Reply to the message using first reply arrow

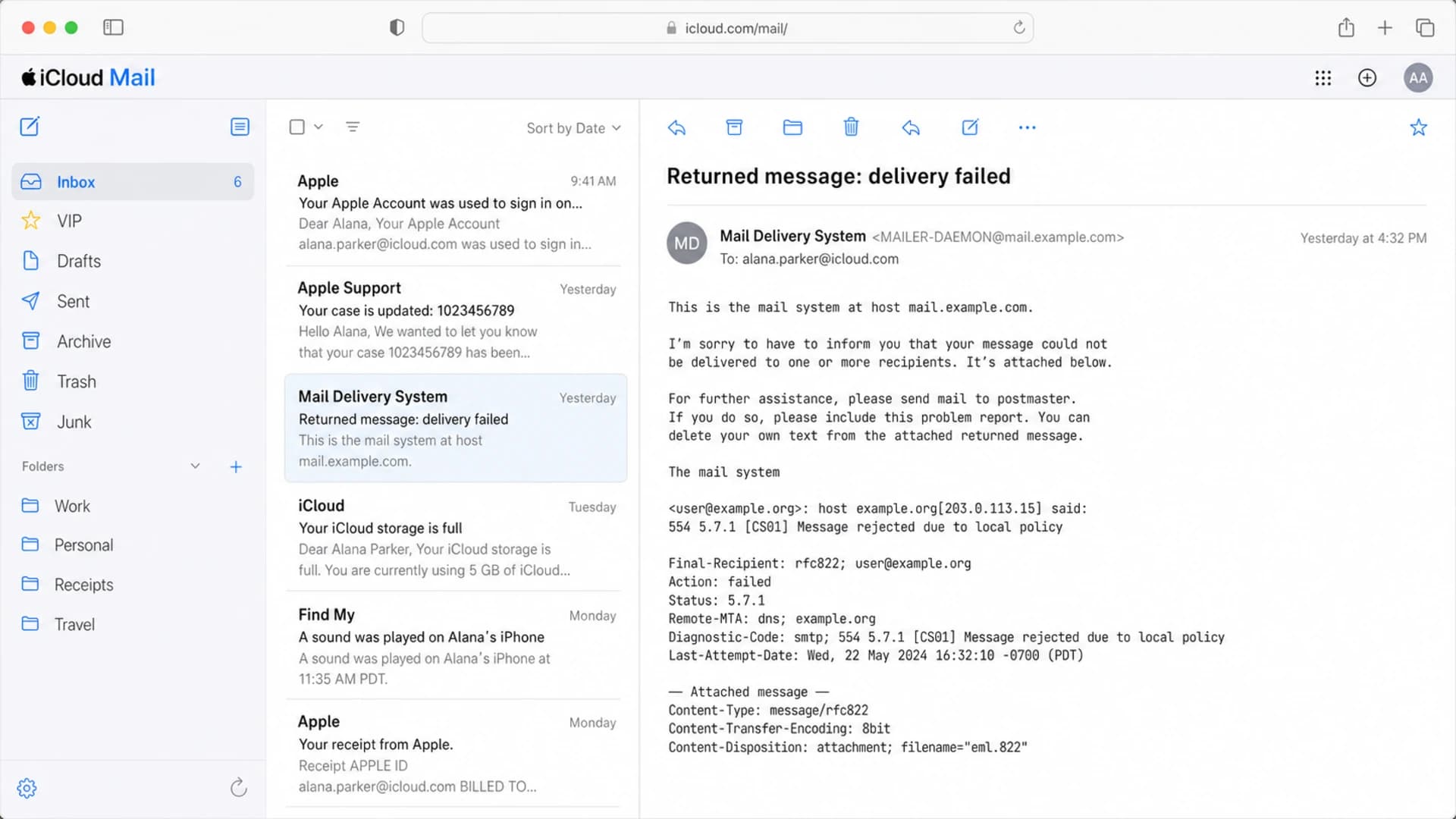click(677, 127)
